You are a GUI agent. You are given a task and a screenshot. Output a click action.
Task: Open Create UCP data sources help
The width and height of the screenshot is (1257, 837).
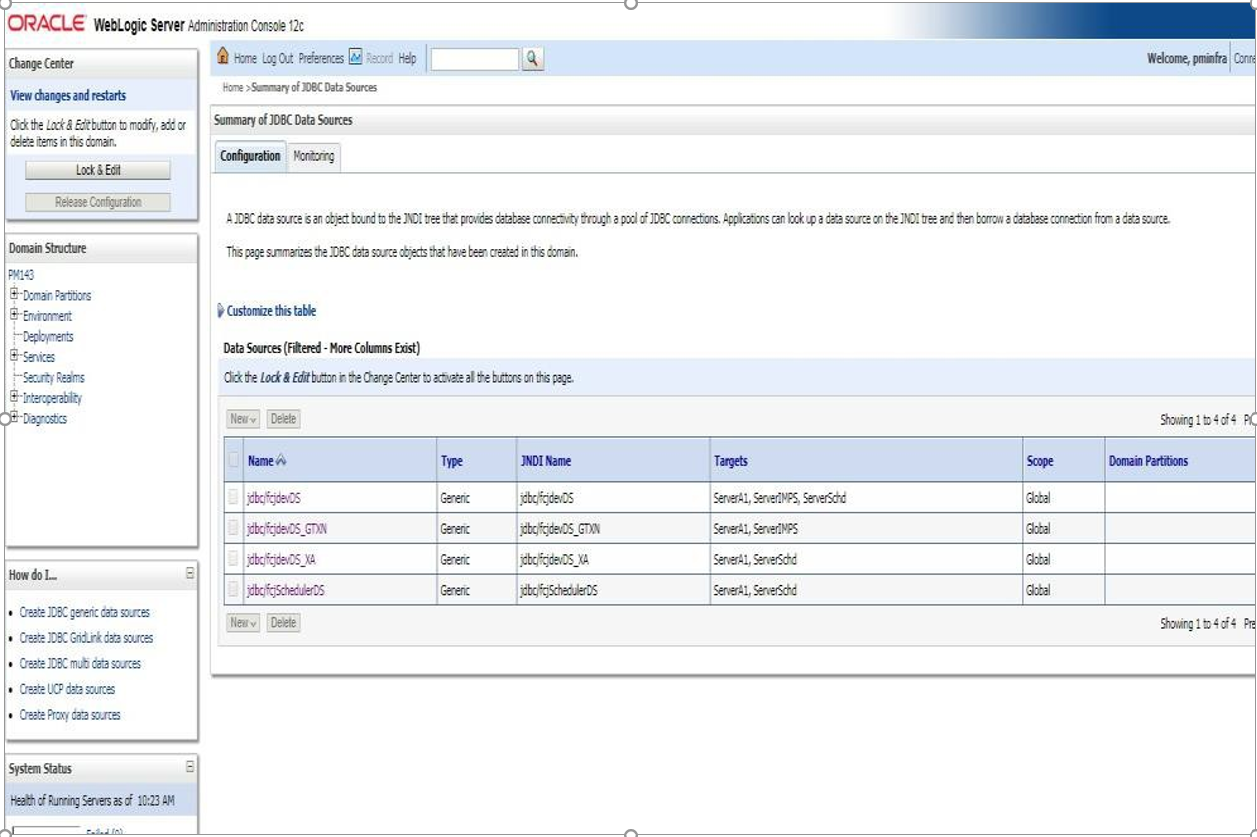click(68, 689)
